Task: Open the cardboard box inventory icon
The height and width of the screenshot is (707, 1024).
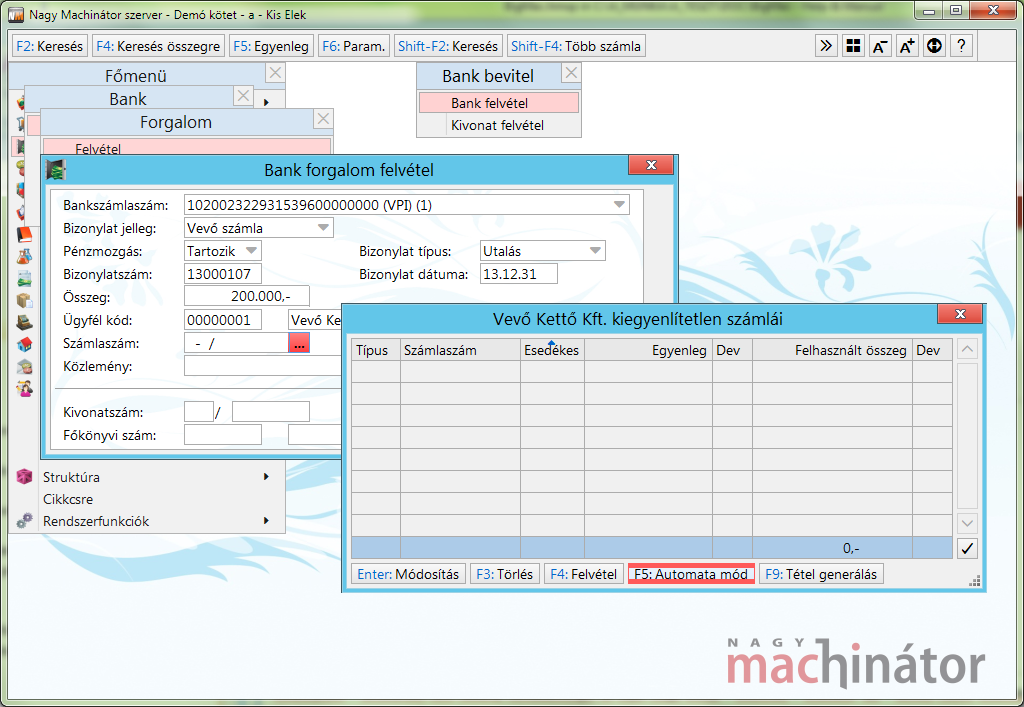Action: 24,300
